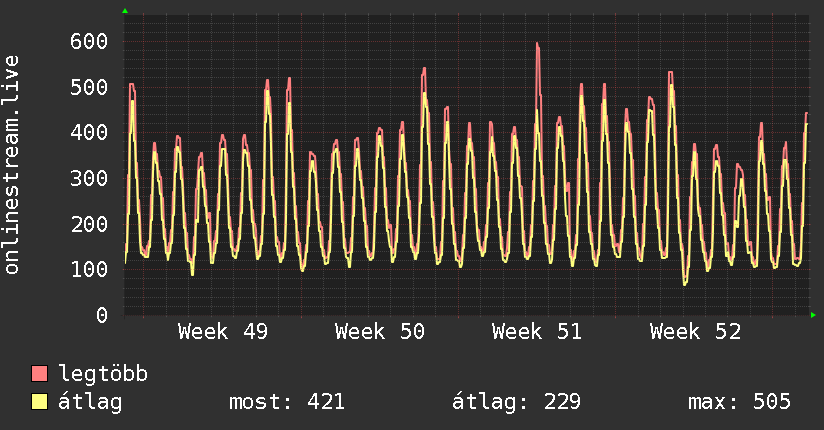Select the Week 52 axis label
Image resolution: width=824 pixels, height=430 pixels.
(695, 332)
